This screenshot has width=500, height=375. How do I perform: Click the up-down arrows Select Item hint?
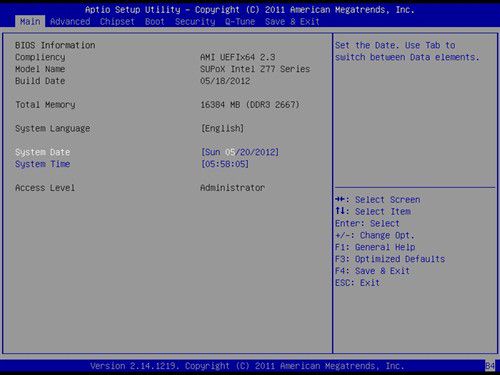[373, 211]
